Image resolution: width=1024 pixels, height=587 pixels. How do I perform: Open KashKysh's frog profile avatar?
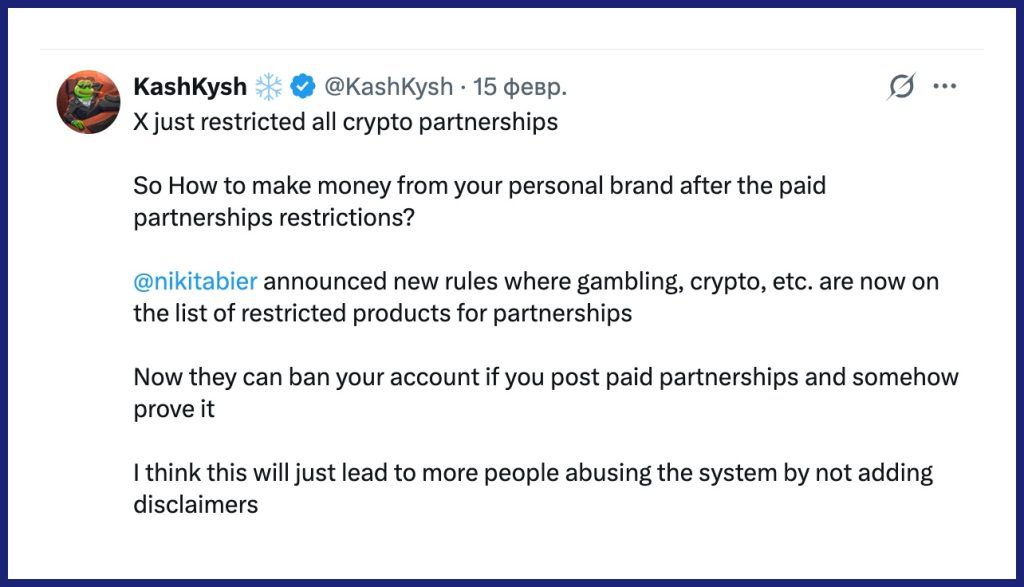click(88, 102)
